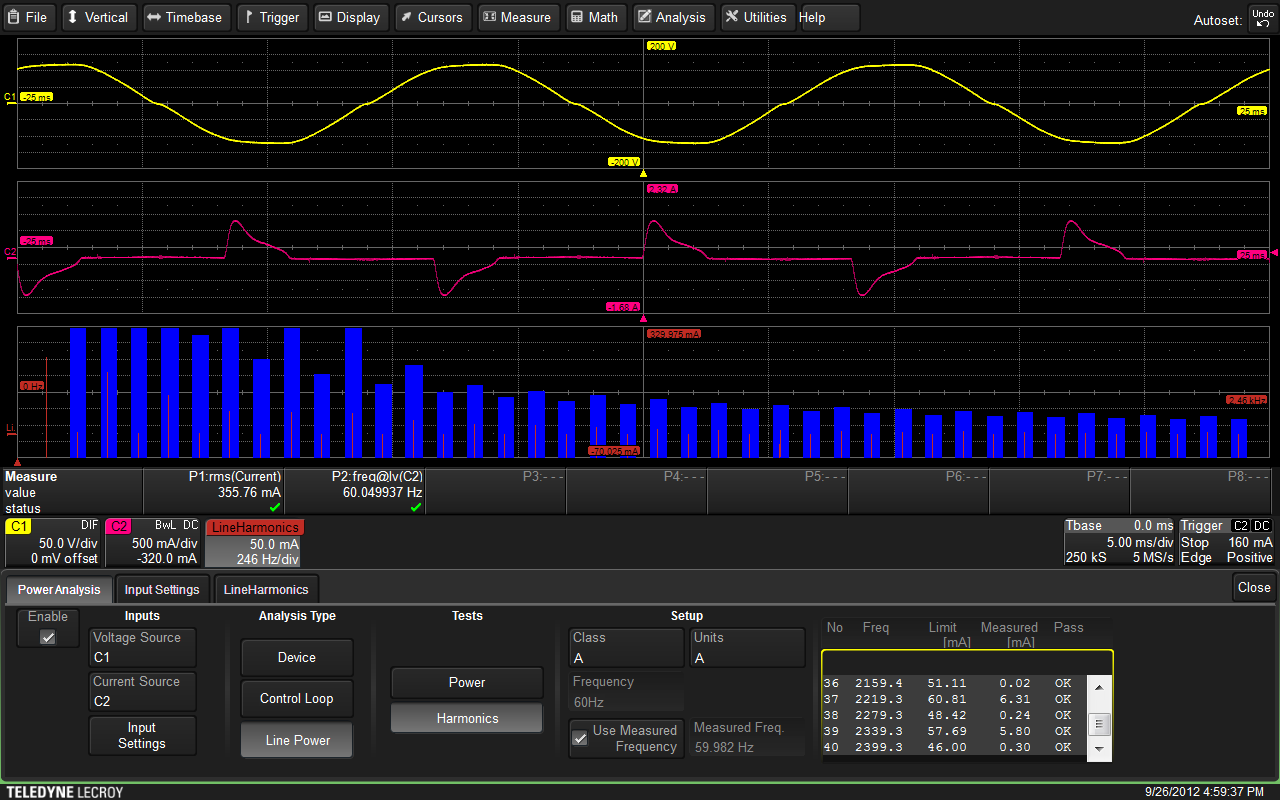Open the Utilities menu

click(756, 17)
